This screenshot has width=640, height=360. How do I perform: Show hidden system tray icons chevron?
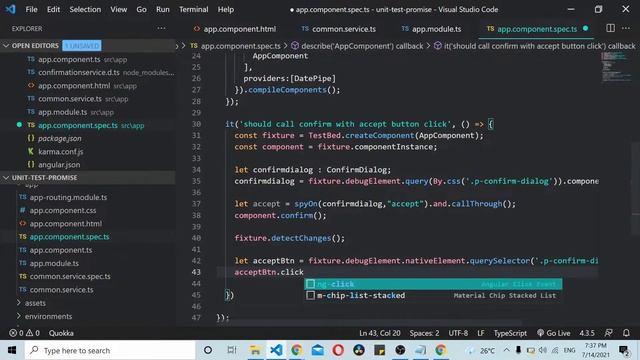click(x=507, y=350)
